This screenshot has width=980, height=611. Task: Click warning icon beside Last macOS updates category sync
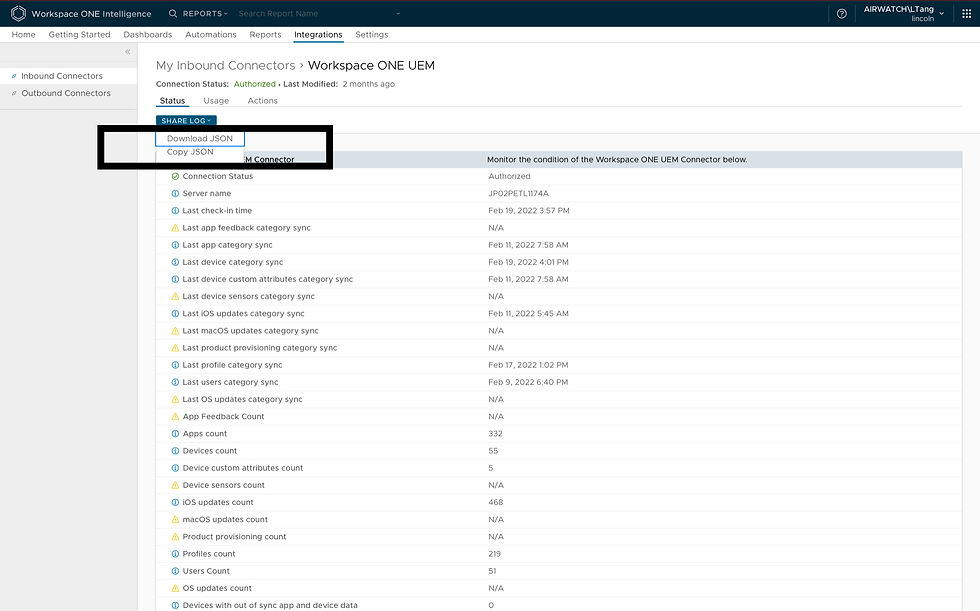[x=175, y=331]
